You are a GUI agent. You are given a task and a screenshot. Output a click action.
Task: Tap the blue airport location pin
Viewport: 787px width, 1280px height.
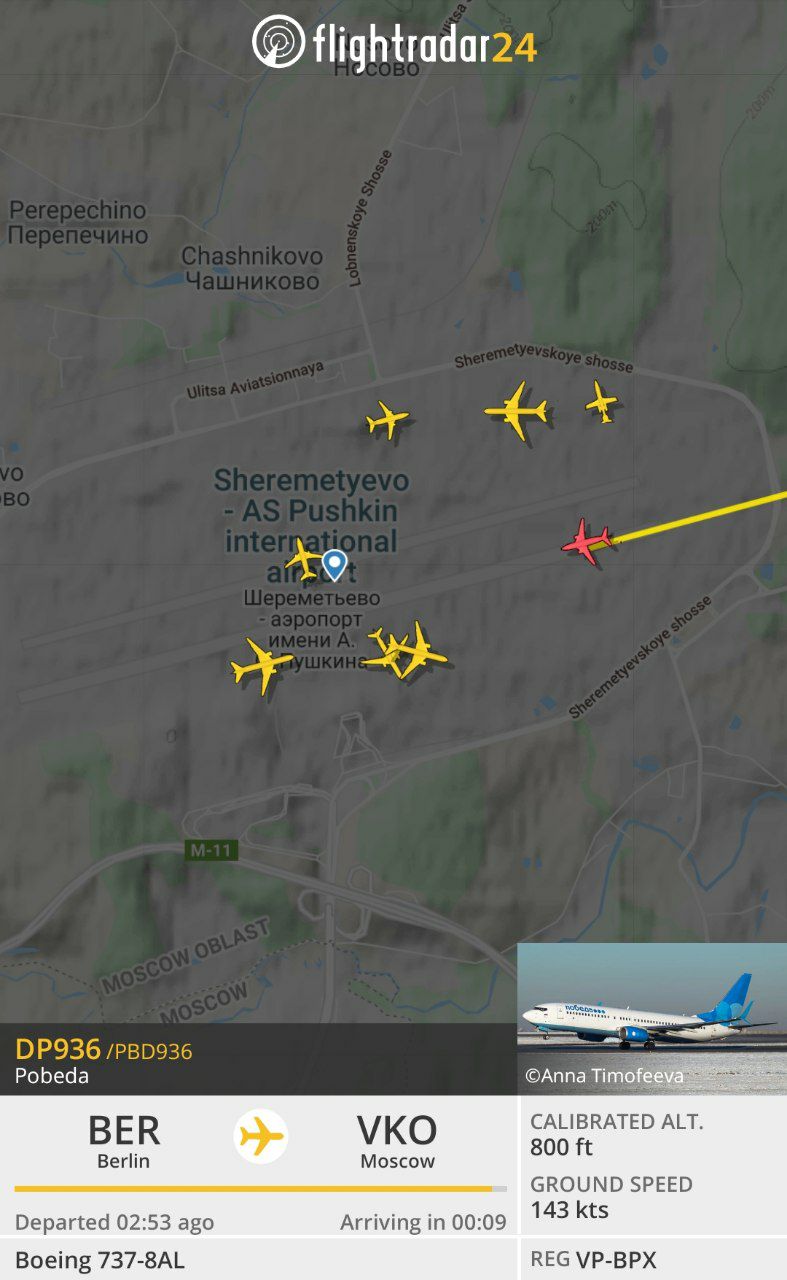pyautogui.click(x=334, y=565)
